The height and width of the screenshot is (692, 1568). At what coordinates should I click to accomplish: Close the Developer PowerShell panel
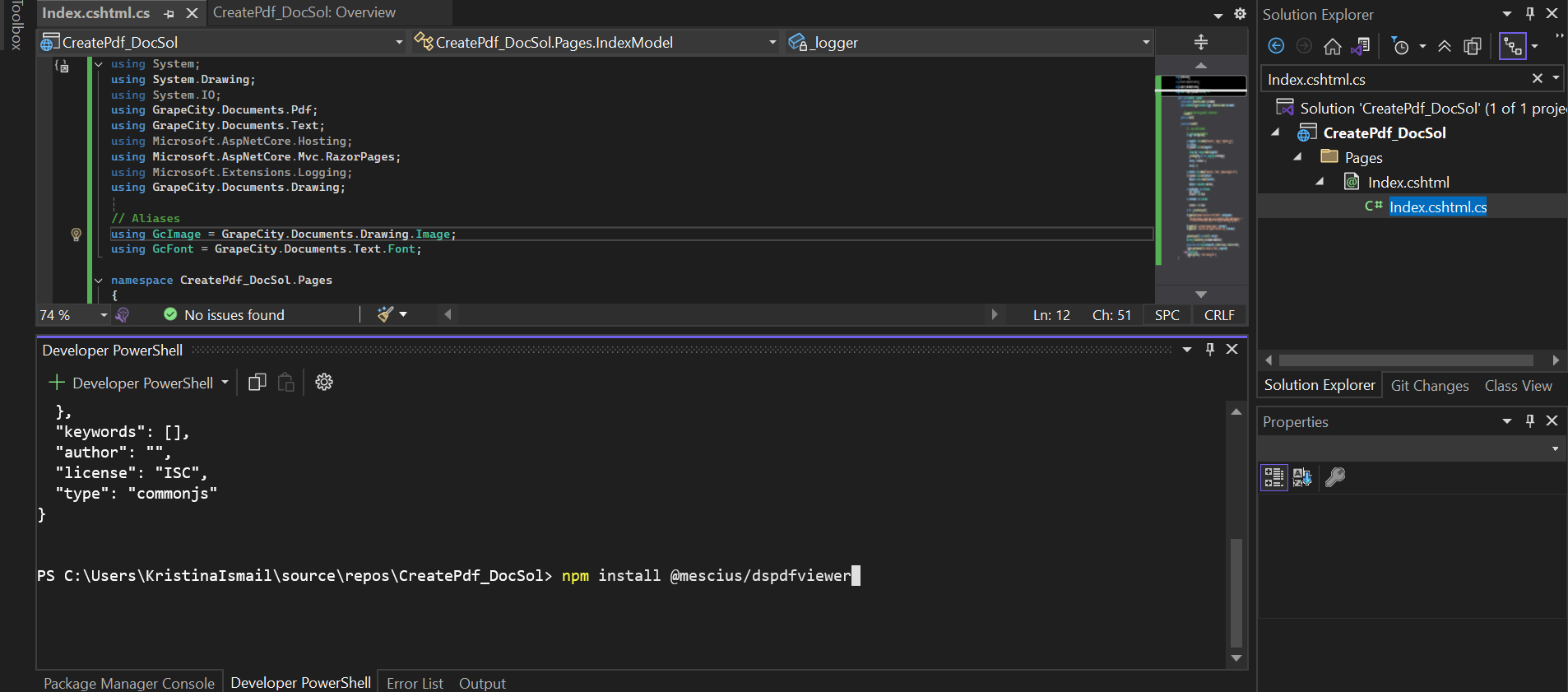point(1232,349)
